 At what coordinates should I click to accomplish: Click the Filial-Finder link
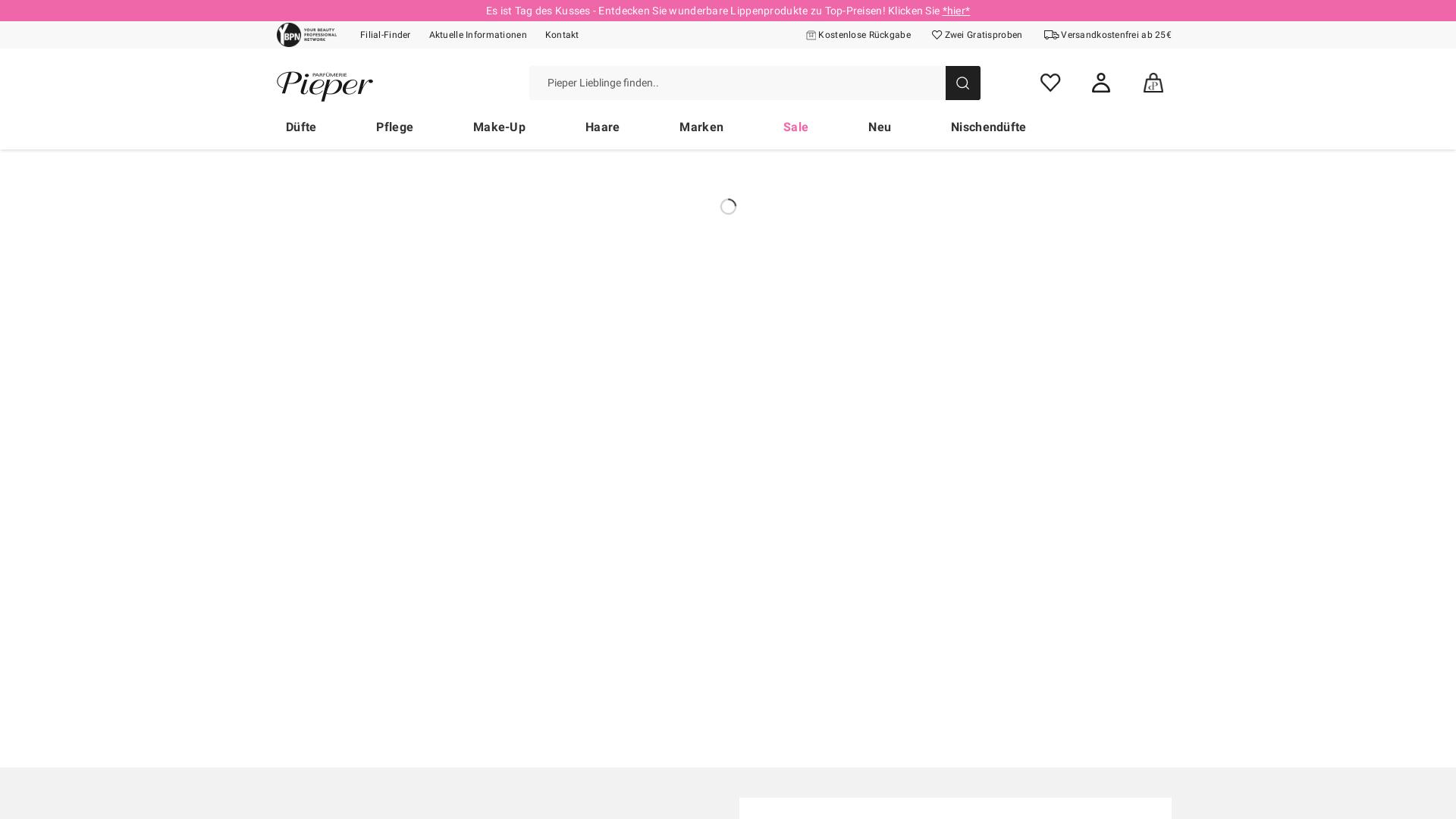386,34
